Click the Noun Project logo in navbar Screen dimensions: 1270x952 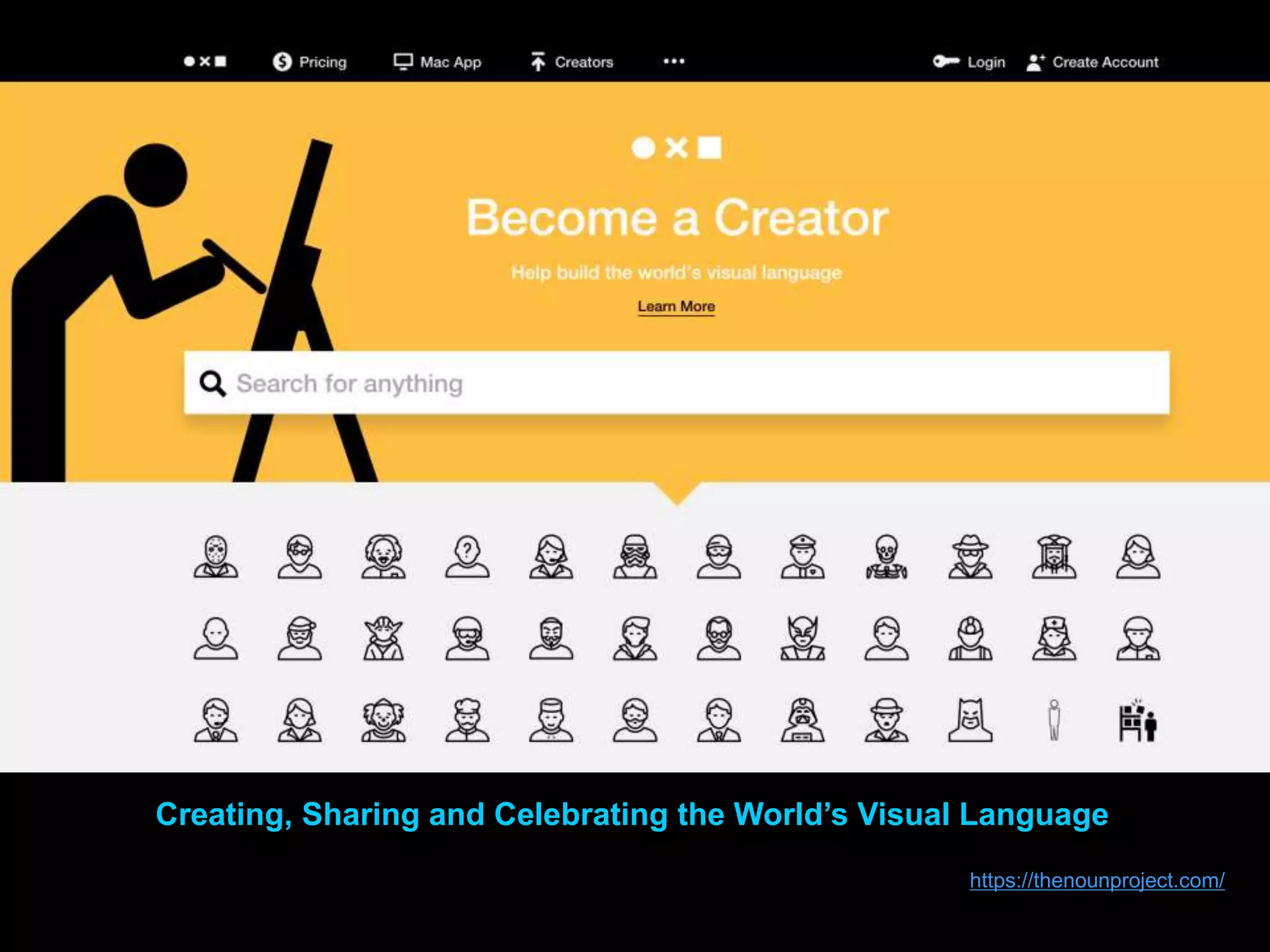tap(205, 61)
